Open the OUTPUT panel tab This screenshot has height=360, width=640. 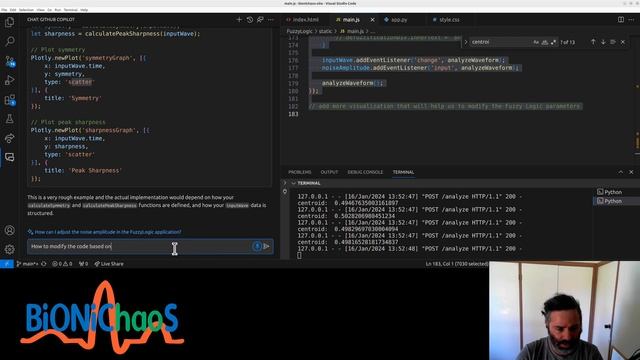click(x=329, y=172)
